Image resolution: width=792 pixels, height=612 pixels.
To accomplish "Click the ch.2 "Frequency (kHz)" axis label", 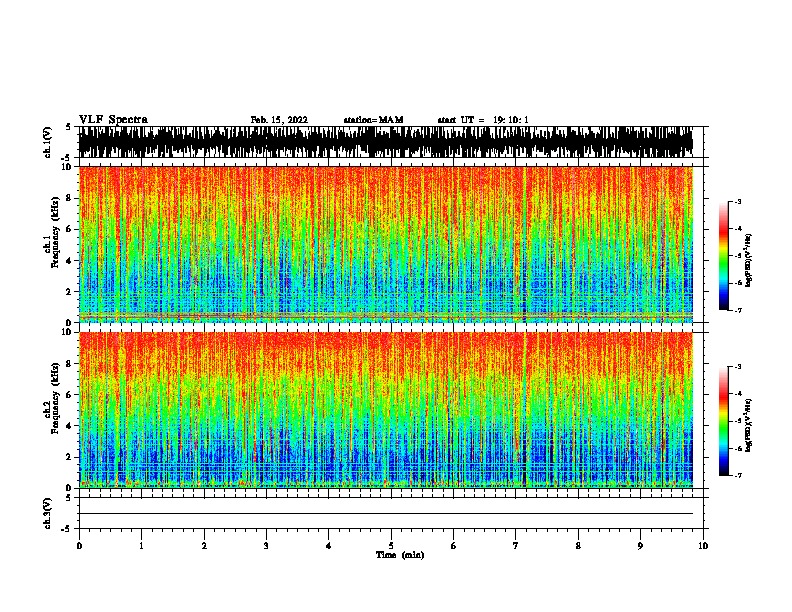I will point(55,398).
